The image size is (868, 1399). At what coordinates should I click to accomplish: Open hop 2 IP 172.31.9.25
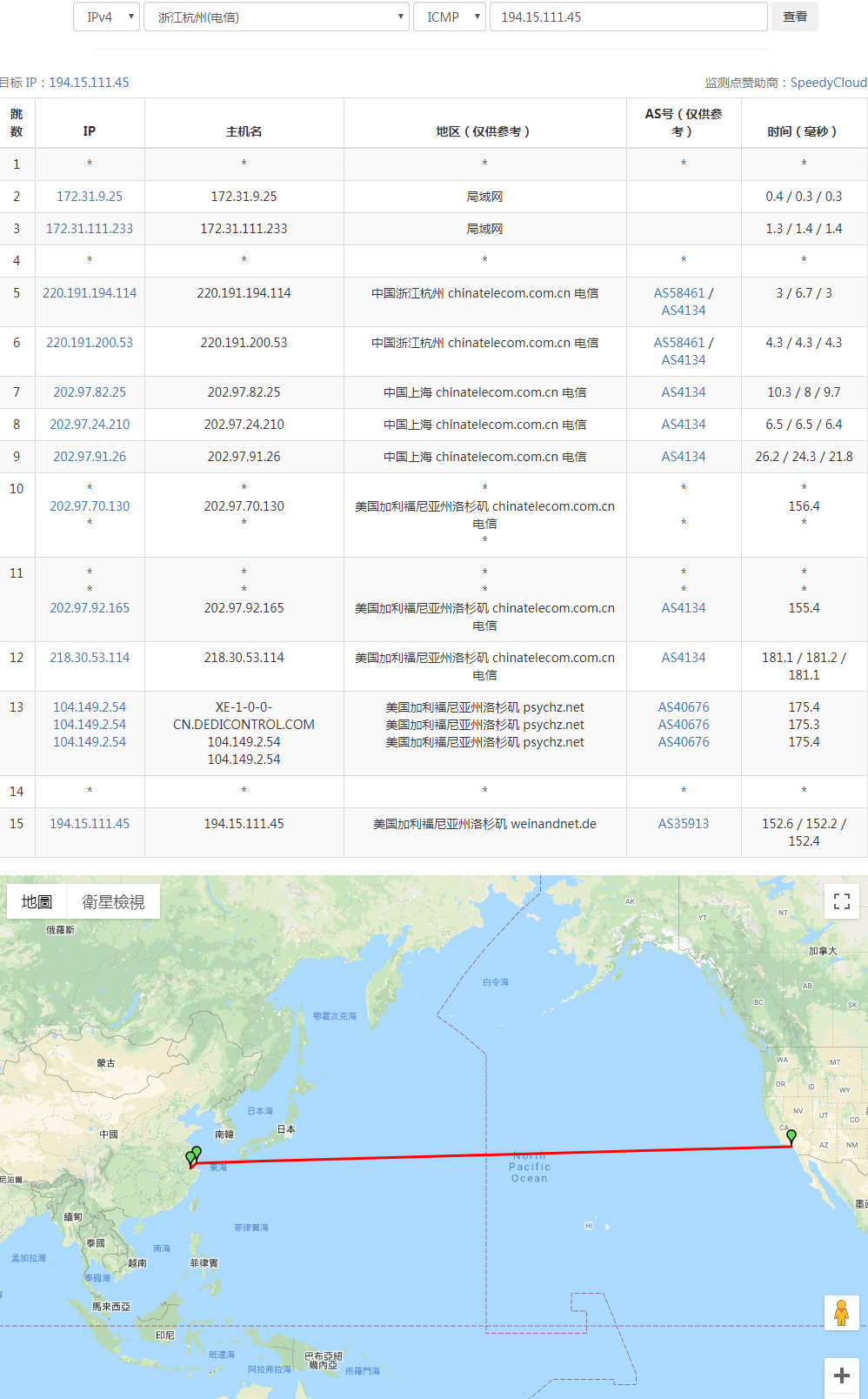point(90,197)
